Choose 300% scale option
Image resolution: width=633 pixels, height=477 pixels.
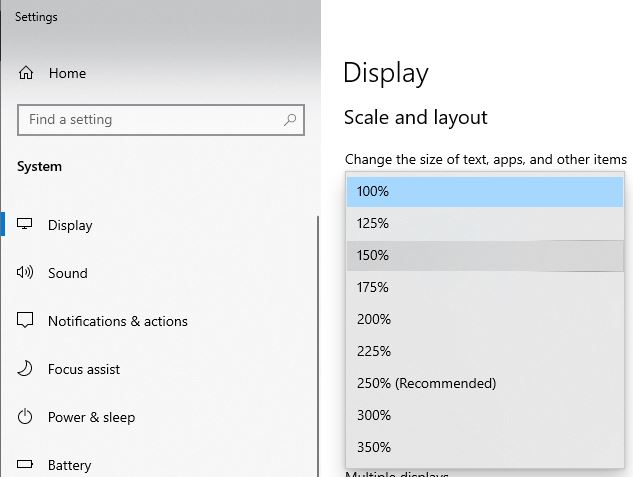click(484, 415)
